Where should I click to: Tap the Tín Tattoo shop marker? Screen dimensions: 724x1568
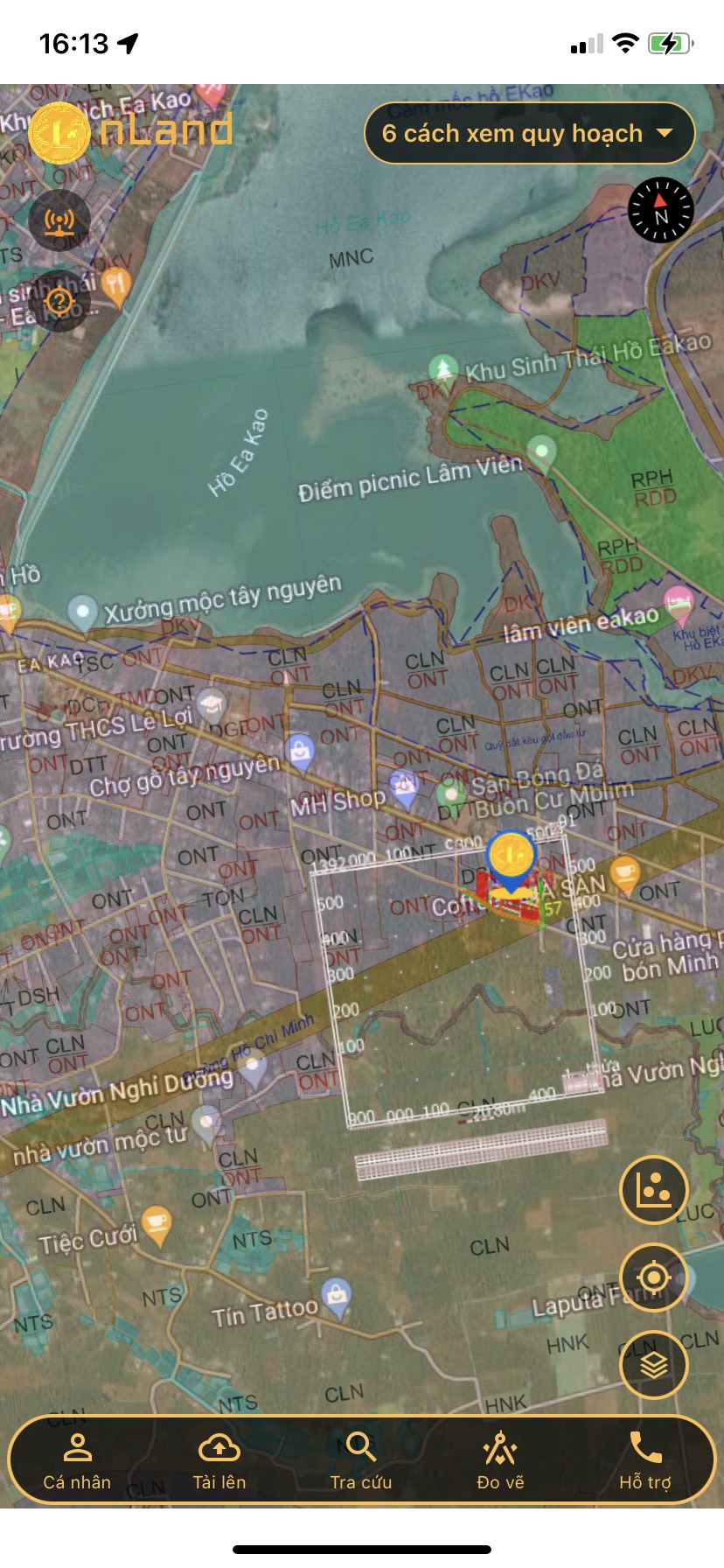pos(336,1295)
